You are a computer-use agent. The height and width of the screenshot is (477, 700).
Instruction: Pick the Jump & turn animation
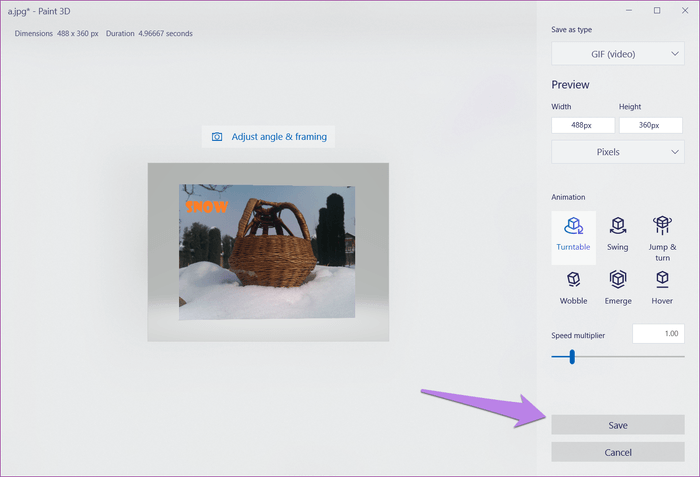[662, 238]
